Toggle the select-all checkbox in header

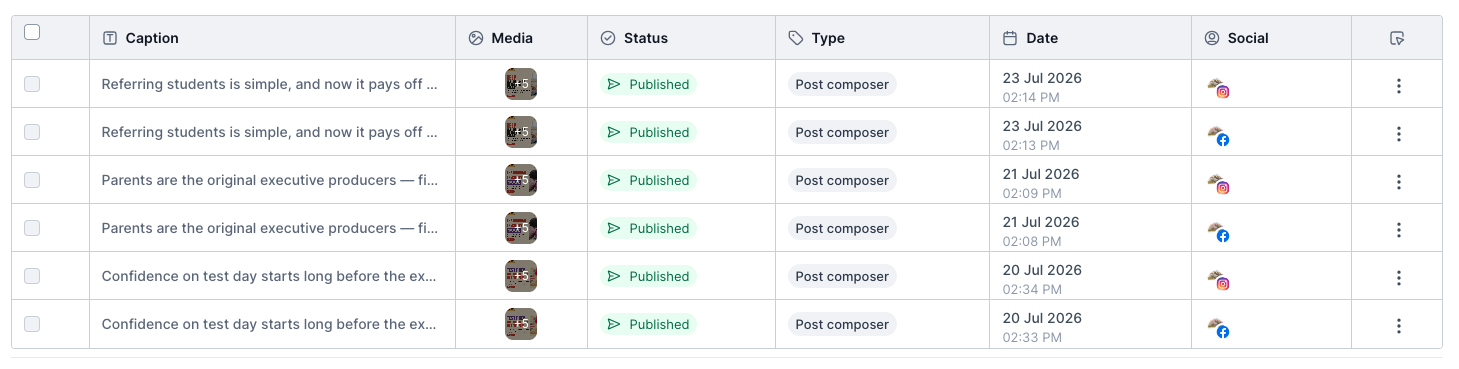click(32, 32)
